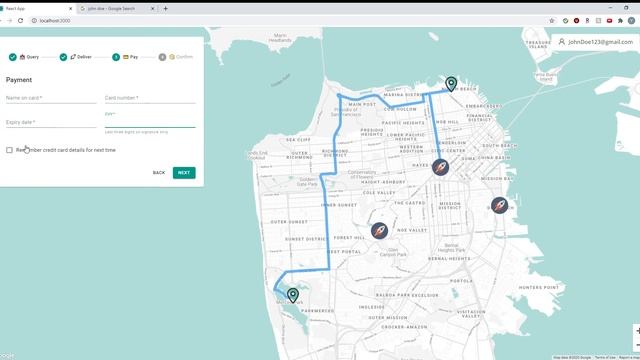Click the user profile icon beside the email

tap(562, 42)
